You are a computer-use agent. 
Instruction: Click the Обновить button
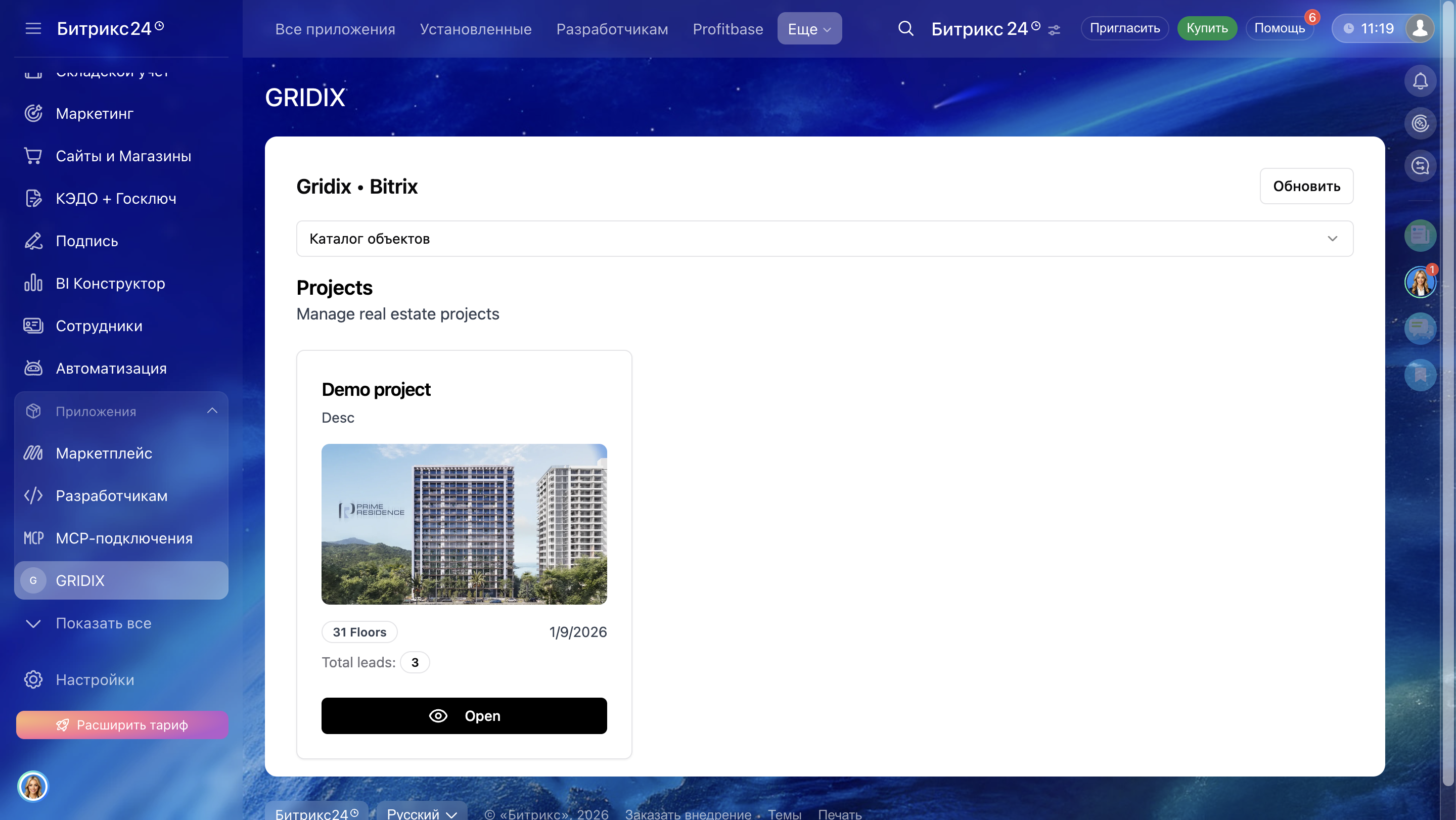coord(1306,186)
